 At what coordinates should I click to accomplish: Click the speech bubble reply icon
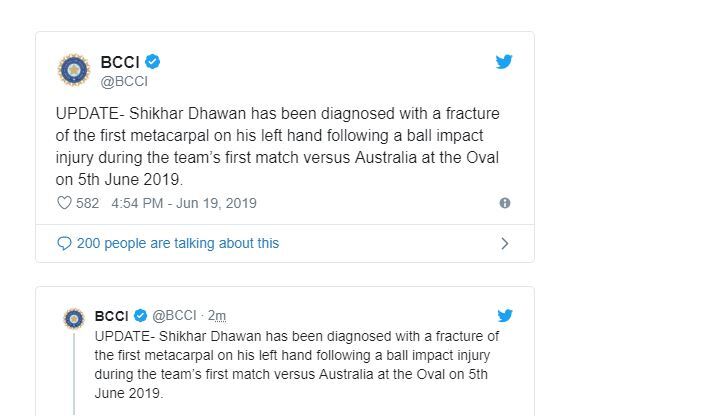click(x=64, y=244)
